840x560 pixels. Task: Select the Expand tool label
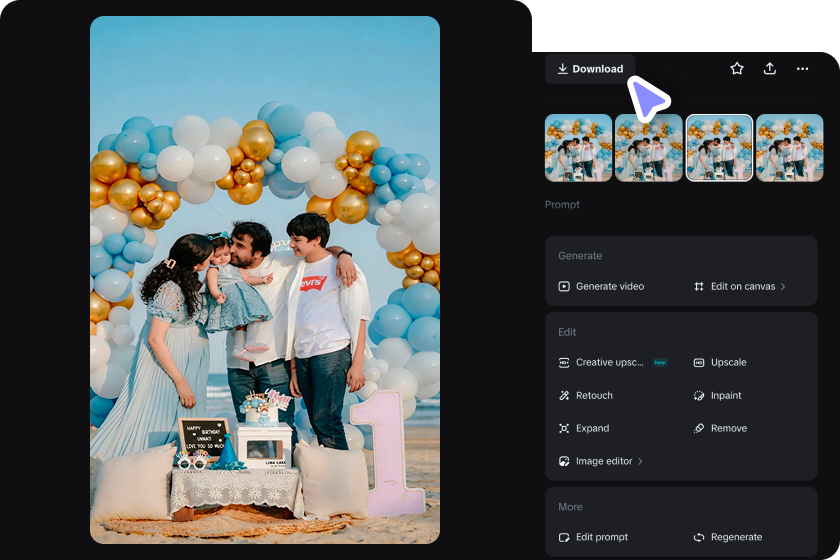point(592,428)
